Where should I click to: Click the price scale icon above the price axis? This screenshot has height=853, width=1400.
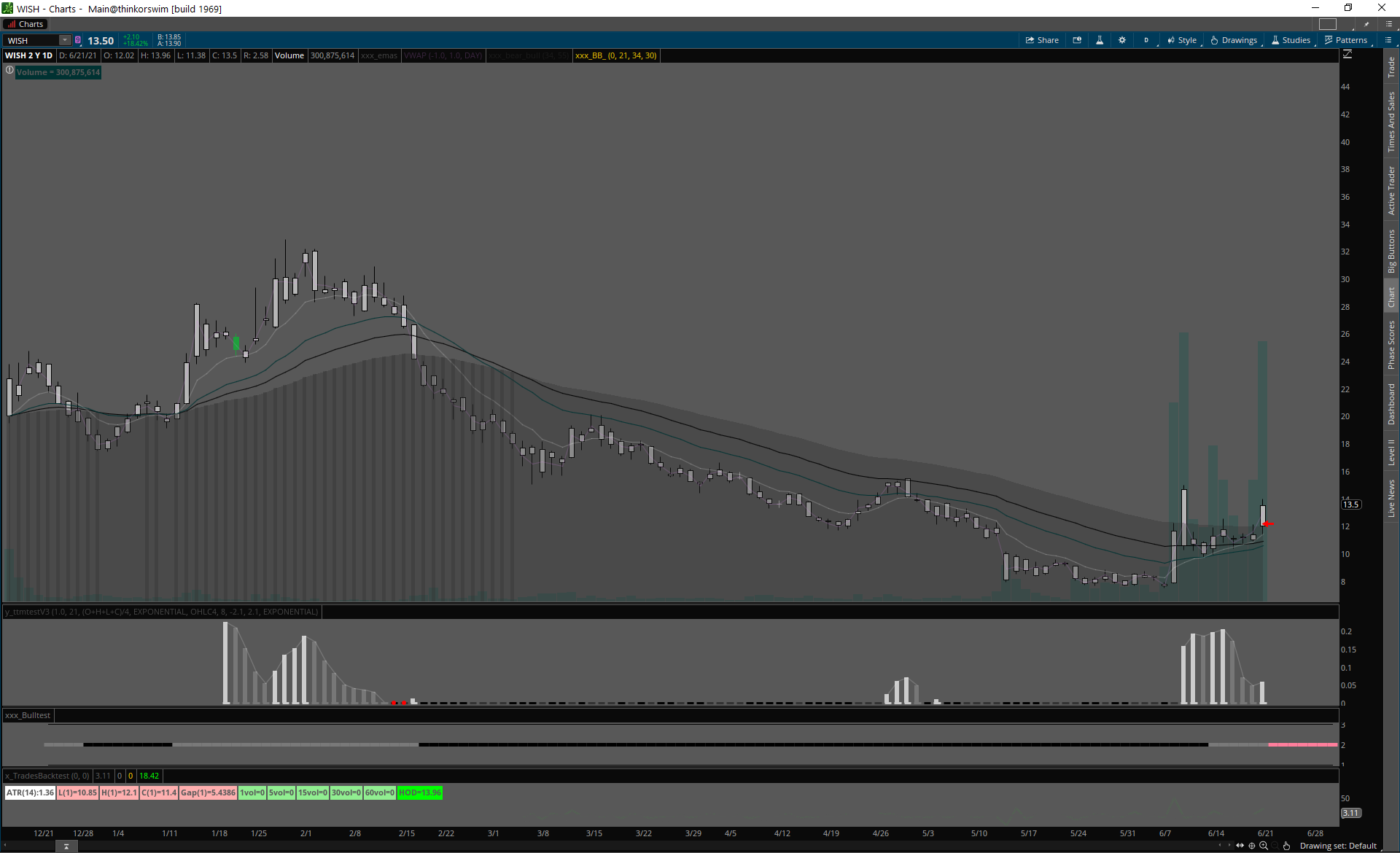pyautogui.click(x=1347, y=55)
